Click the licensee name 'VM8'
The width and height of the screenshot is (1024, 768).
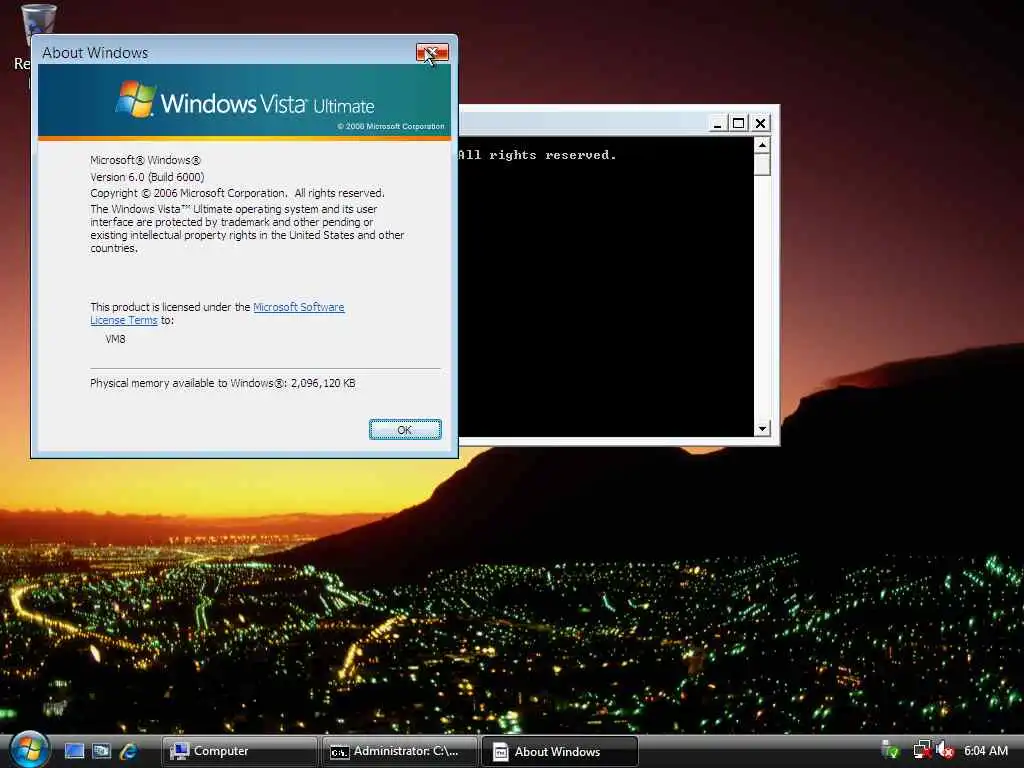(x=115, y=339)
